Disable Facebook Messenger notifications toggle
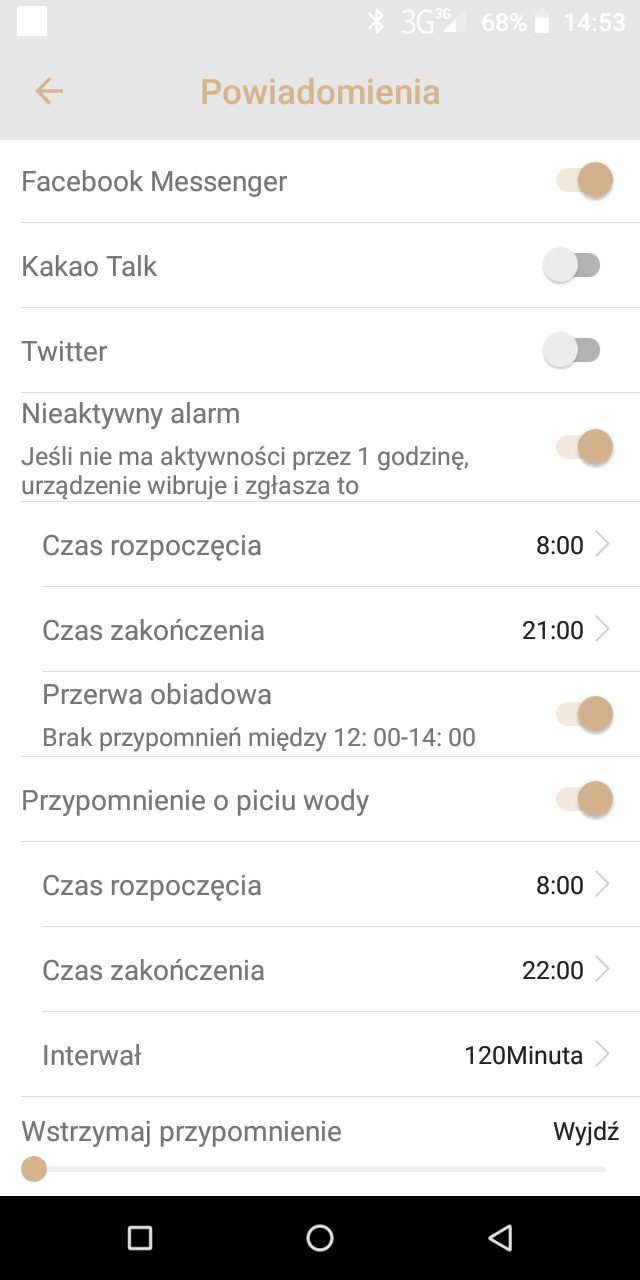Screen dimensions: 640x1280 click(x=584, y=181)
